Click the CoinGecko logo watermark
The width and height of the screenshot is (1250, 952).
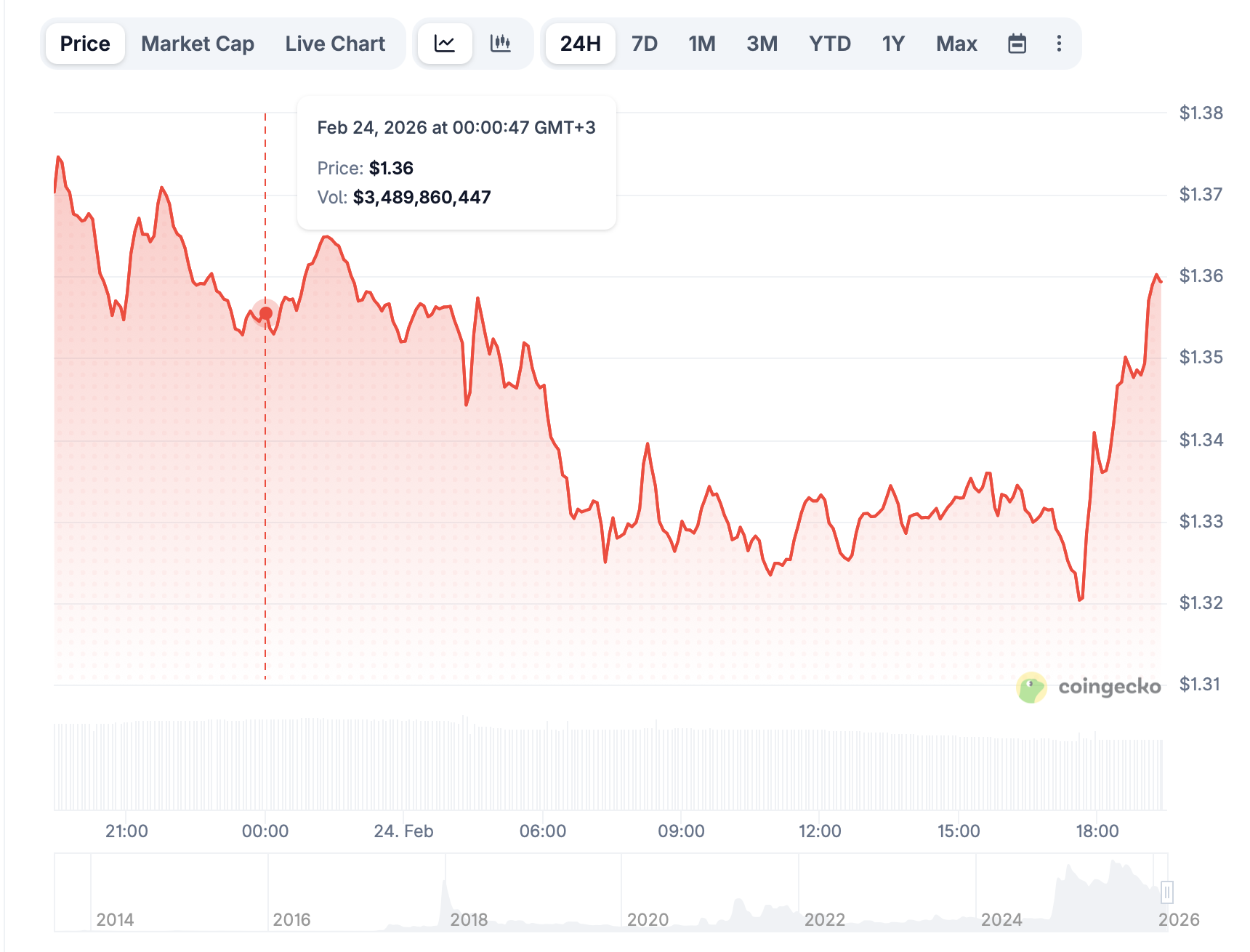[x=1088, y=687]
